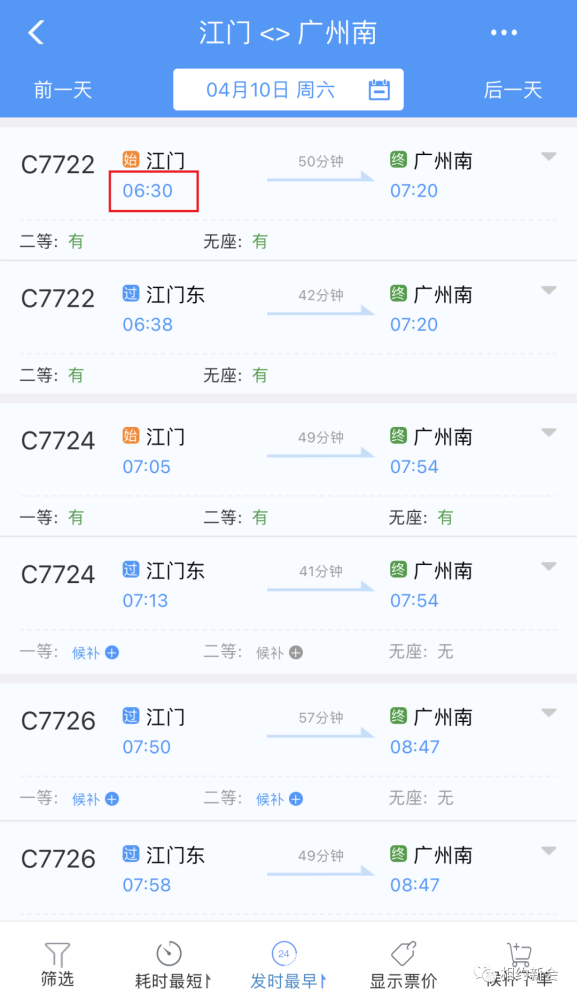Open the C7726 江门东 07:58 train row
577x1000 pixels.
(288, 871)
